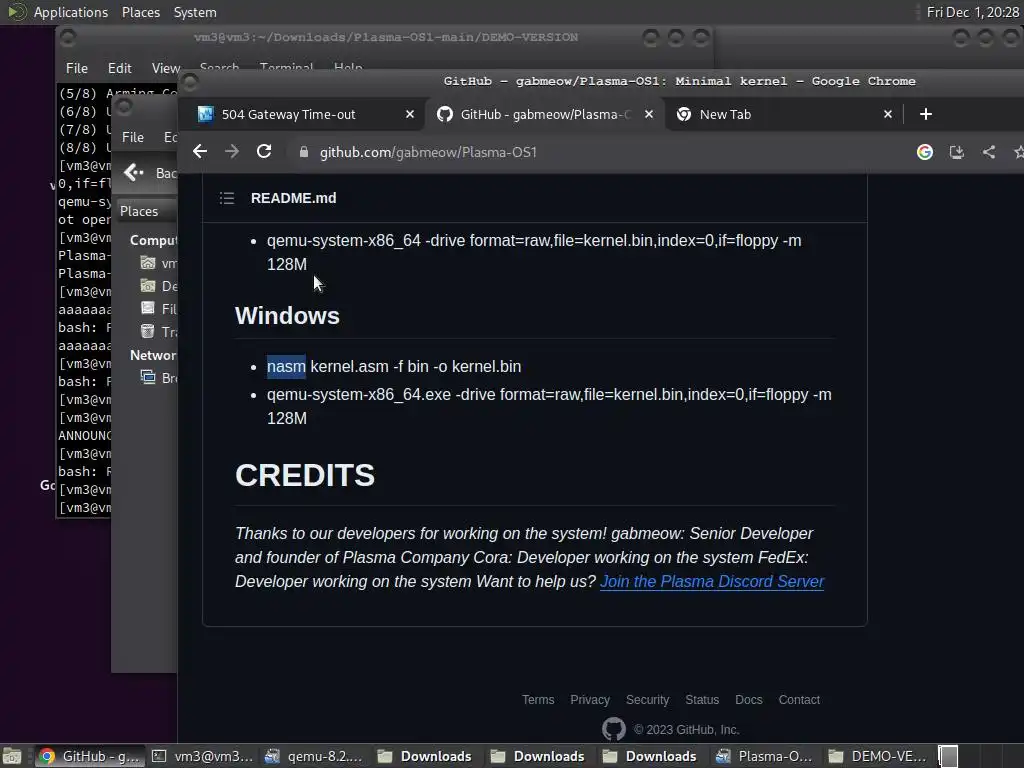
Task: Open the README outline list icon
Action: coord(227,198)
